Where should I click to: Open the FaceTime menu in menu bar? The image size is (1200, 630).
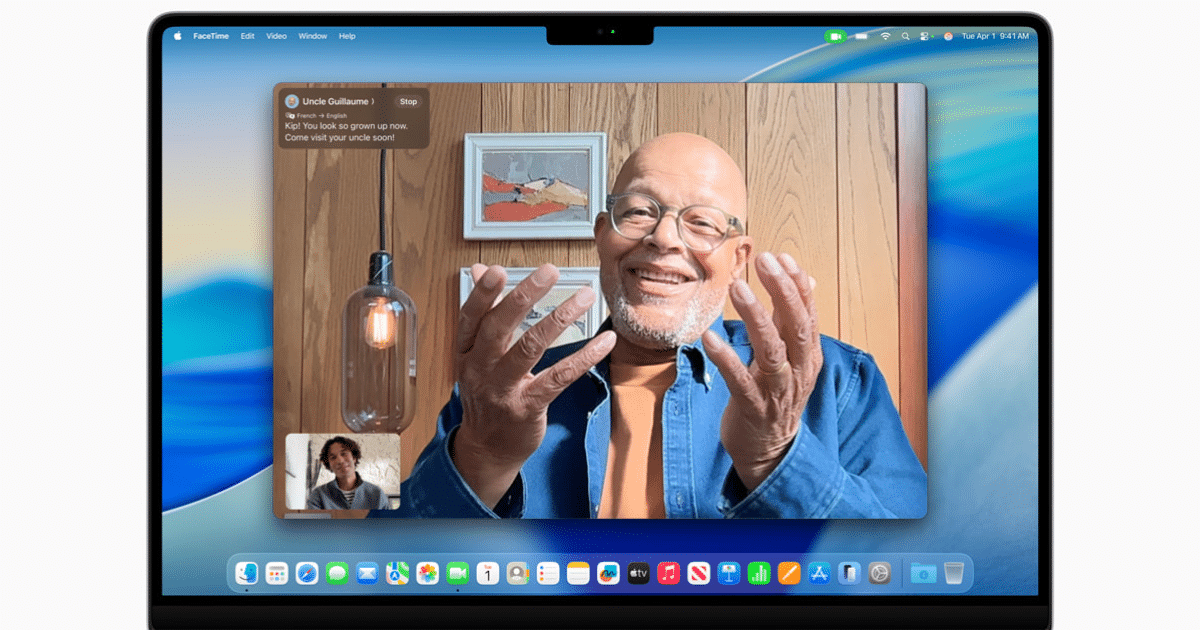[x=211, y=36]
